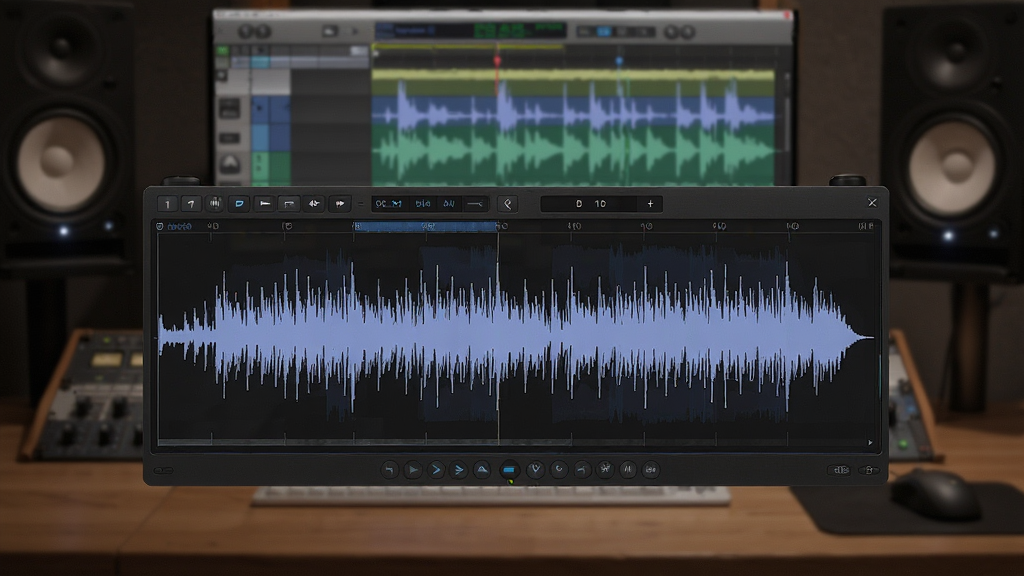Viewport: 1024px width, 576px height.
Task: Click the plus button beside "D 10"
Action: [650, 204]
